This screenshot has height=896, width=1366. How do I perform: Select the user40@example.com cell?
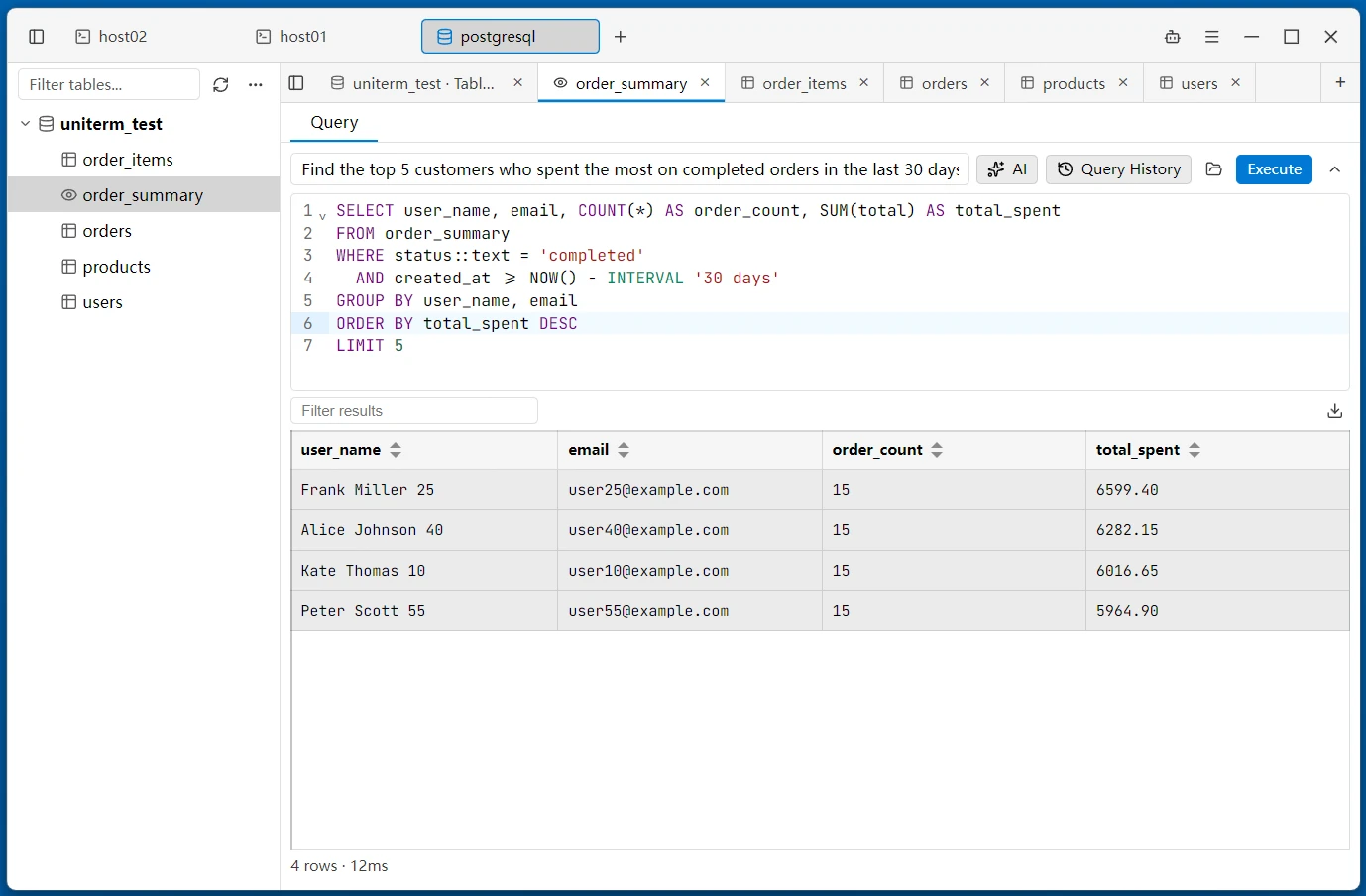[x=690, y=530]
